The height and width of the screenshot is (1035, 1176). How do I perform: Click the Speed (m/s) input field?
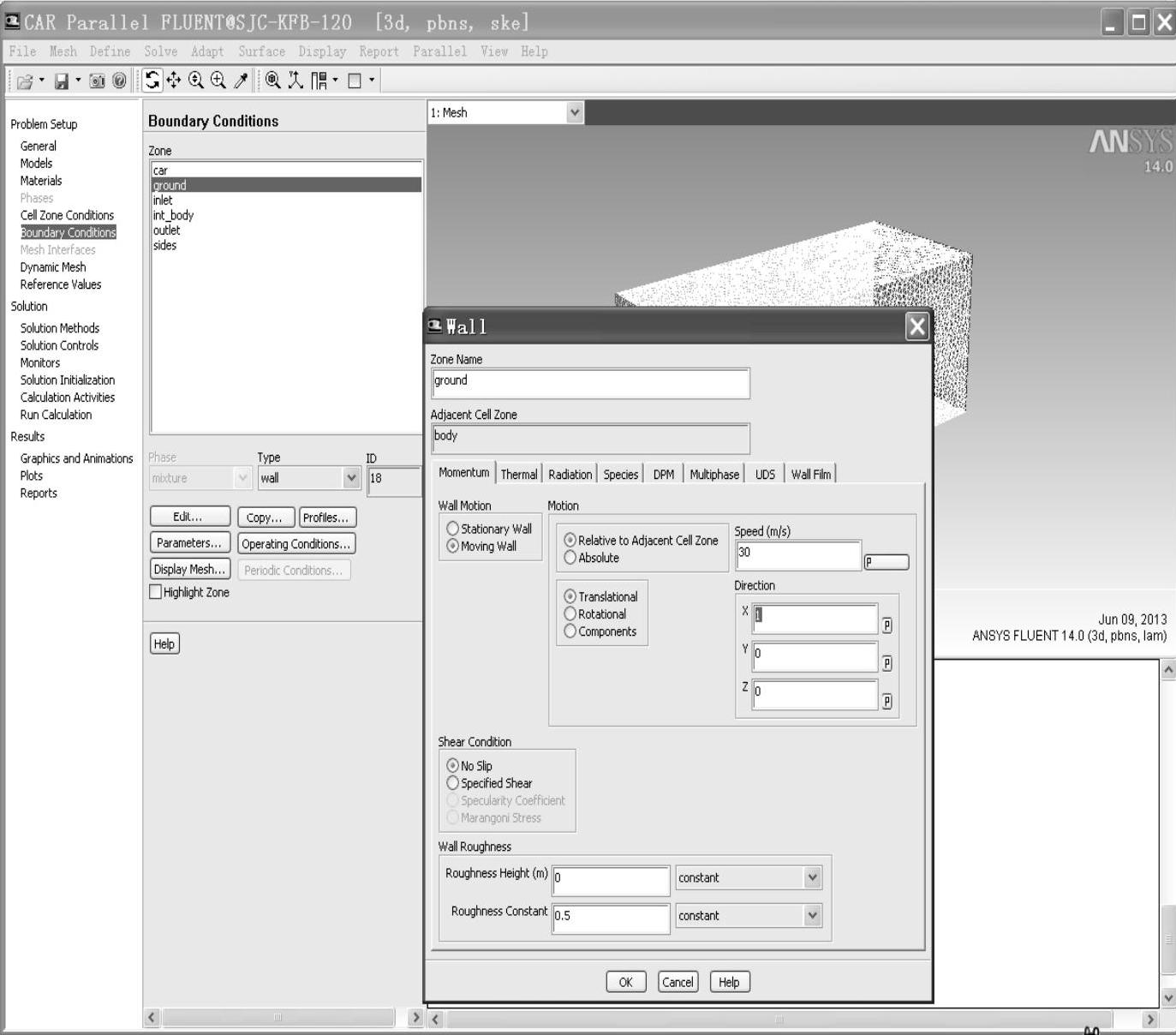[x=797, y=555]
